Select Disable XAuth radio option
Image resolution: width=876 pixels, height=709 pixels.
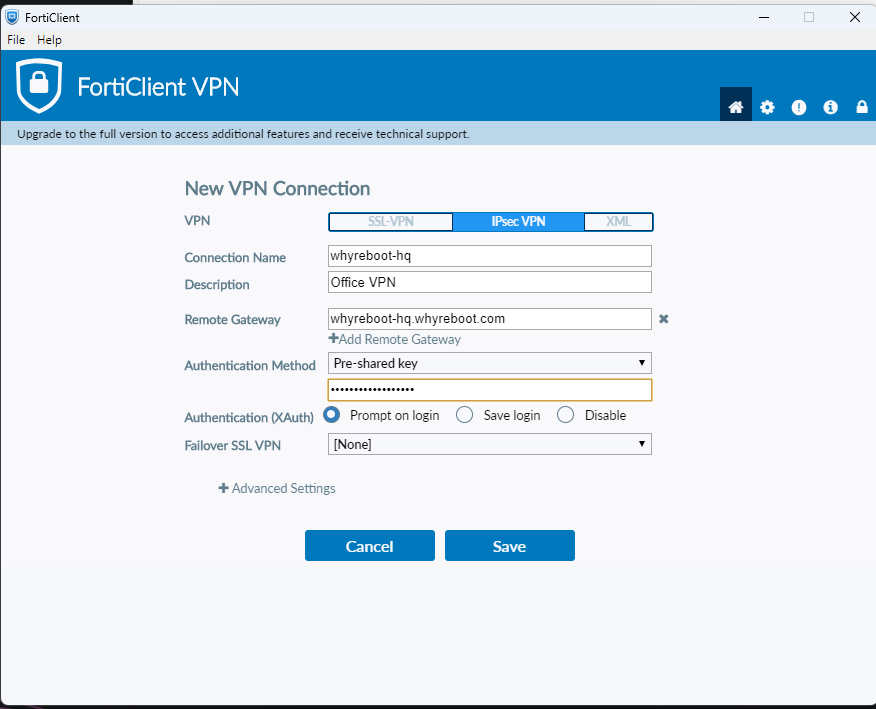tap(565, 415)
